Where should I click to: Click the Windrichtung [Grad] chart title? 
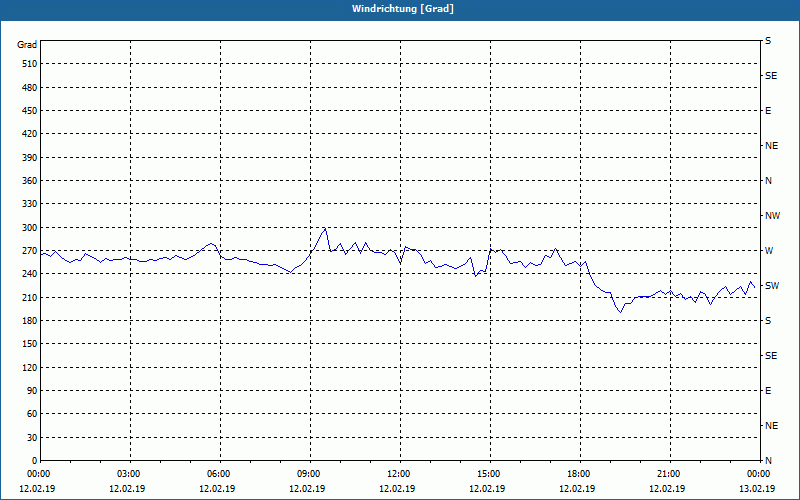[x=403, y=9]
